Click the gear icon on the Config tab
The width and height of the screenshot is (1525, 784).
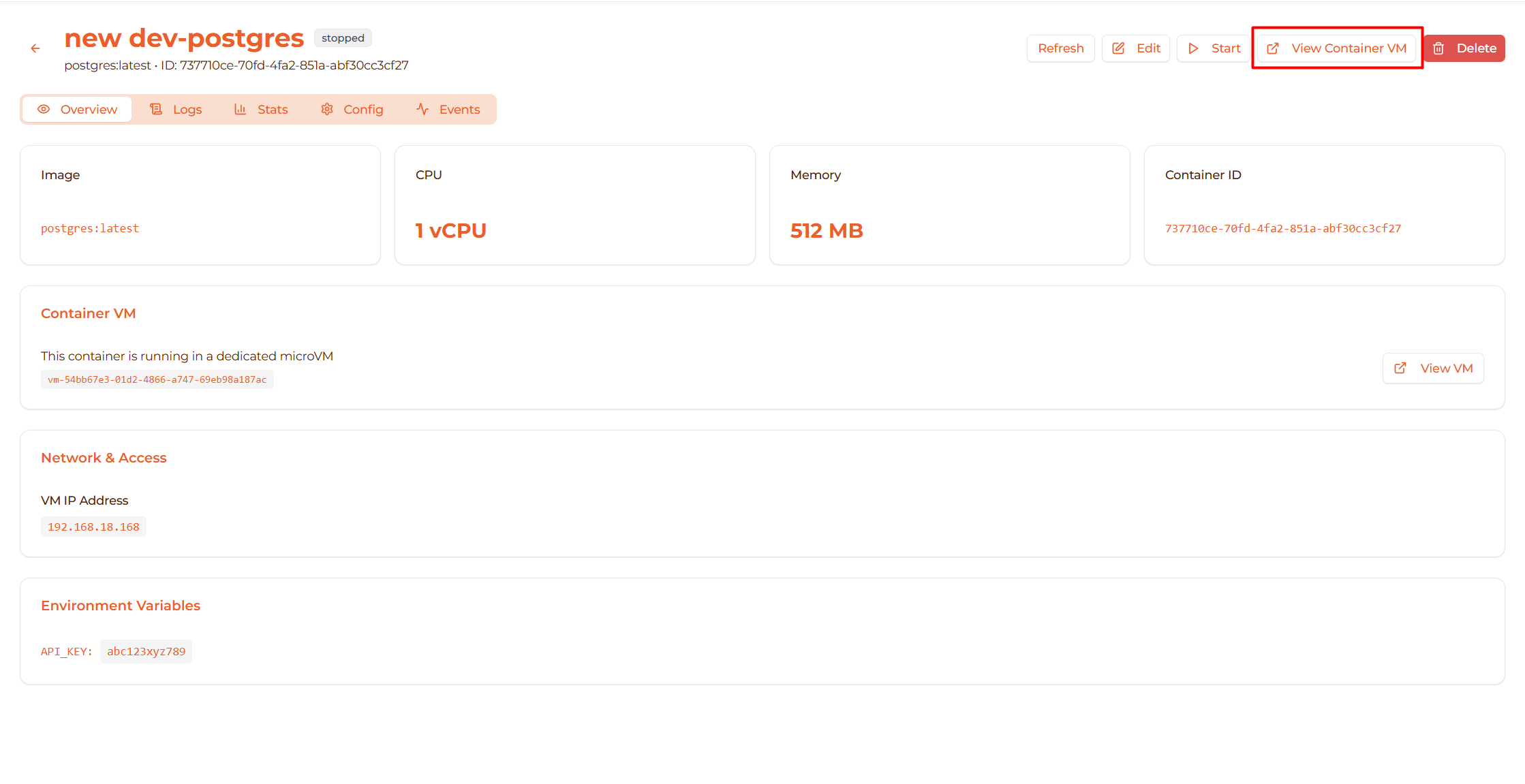pyautogui.click(x=326, y=109)
